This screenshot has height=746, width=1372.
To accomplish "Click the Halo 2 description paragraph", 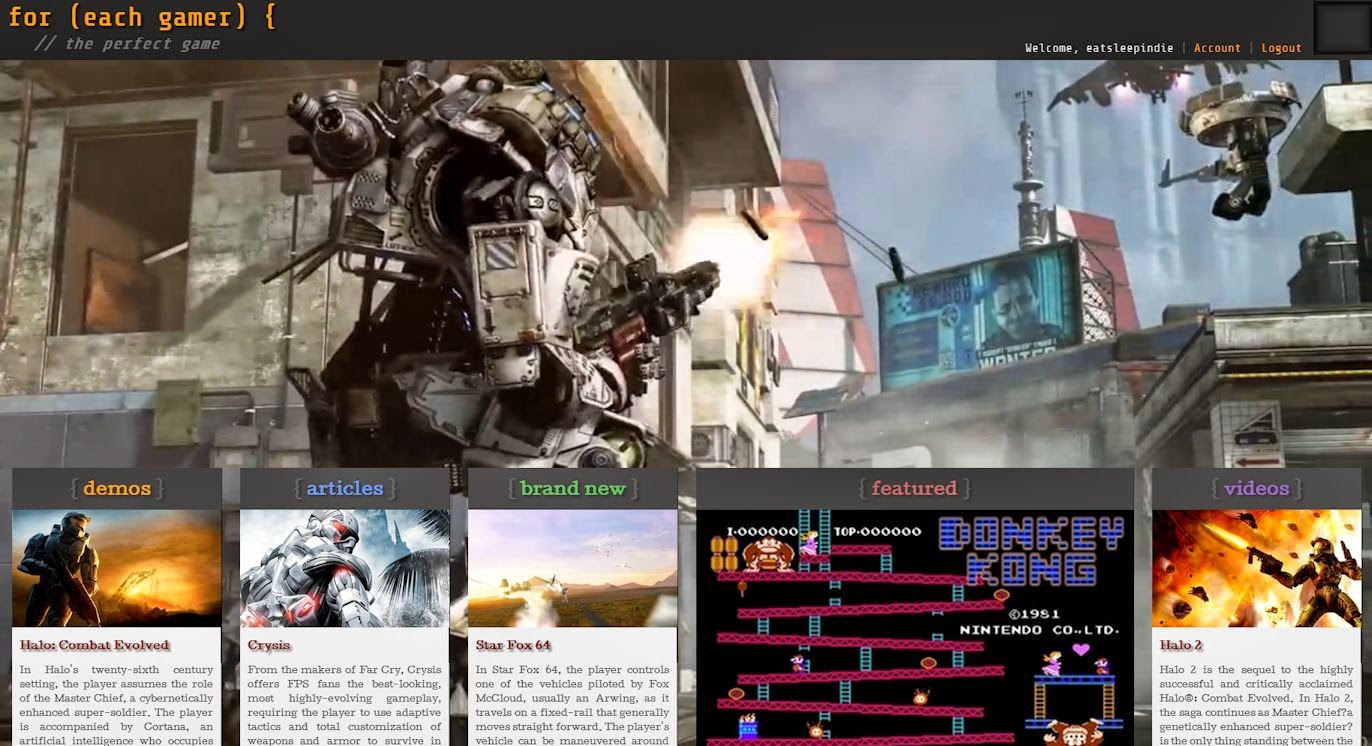I will (1257, 704).
